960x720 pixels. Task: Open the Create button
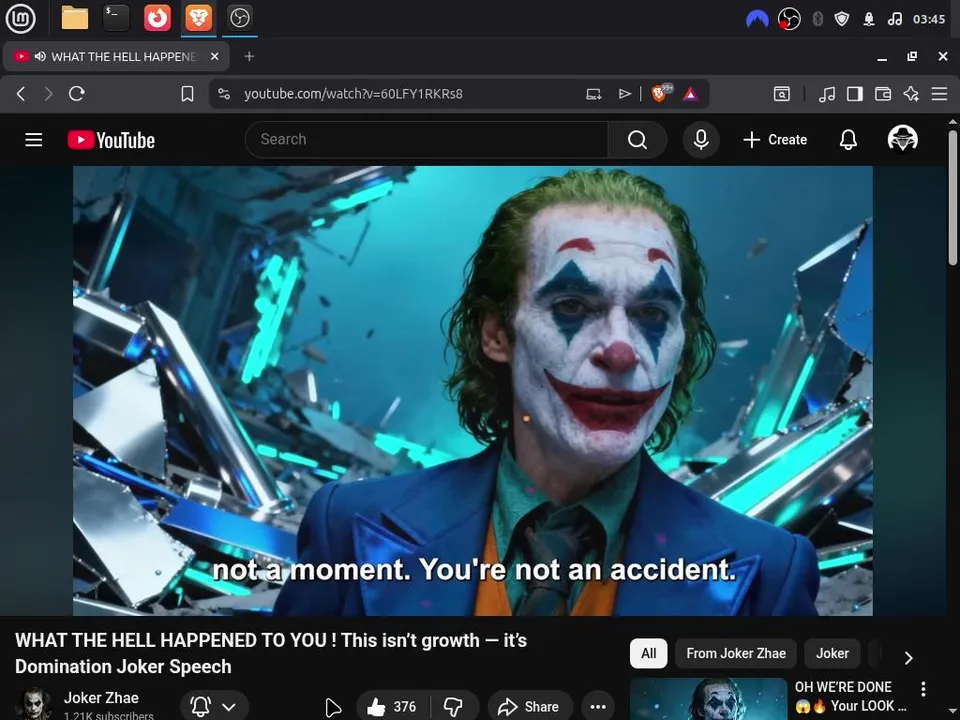775,140
